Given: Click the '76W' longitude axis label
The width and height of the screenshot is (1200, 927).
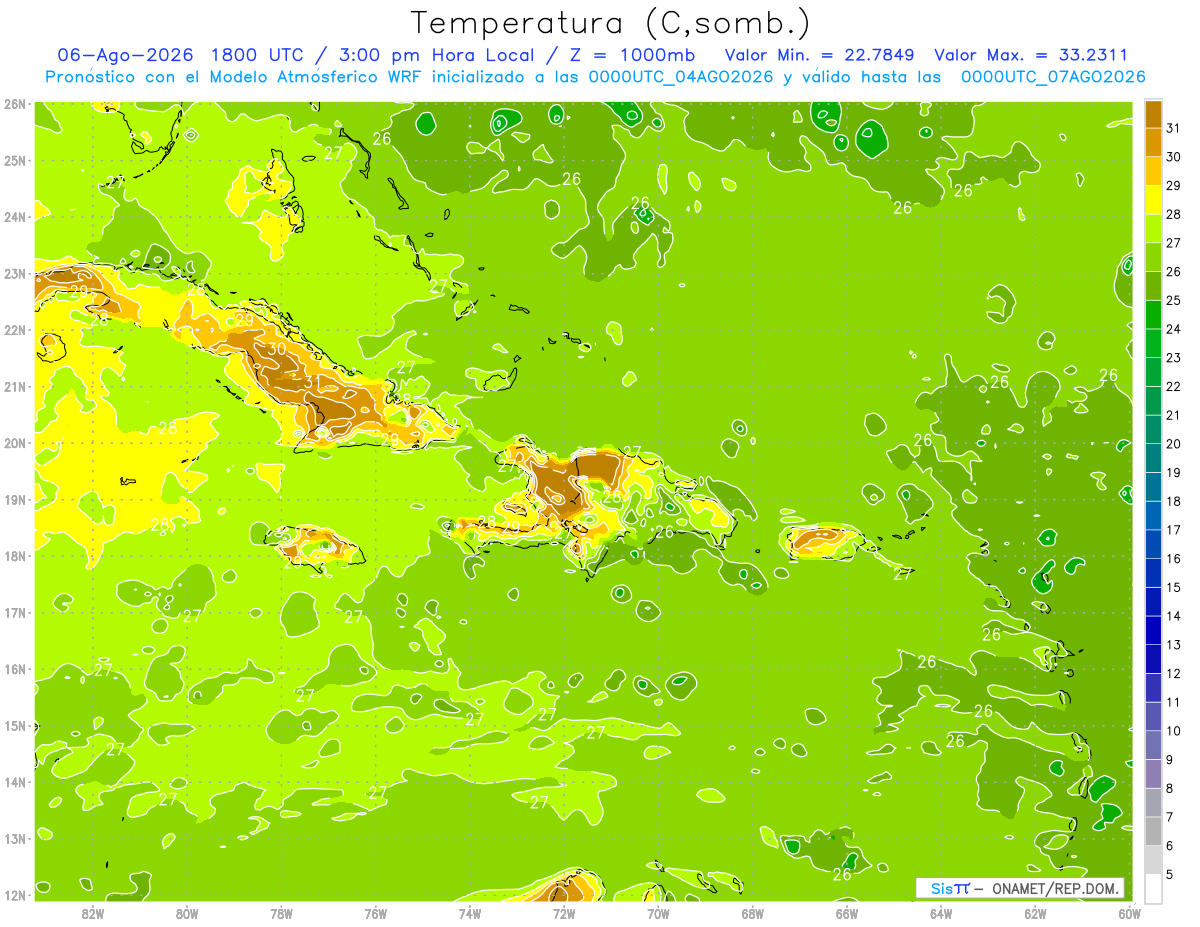Looking at the screenshot, I should click(376, 913).
